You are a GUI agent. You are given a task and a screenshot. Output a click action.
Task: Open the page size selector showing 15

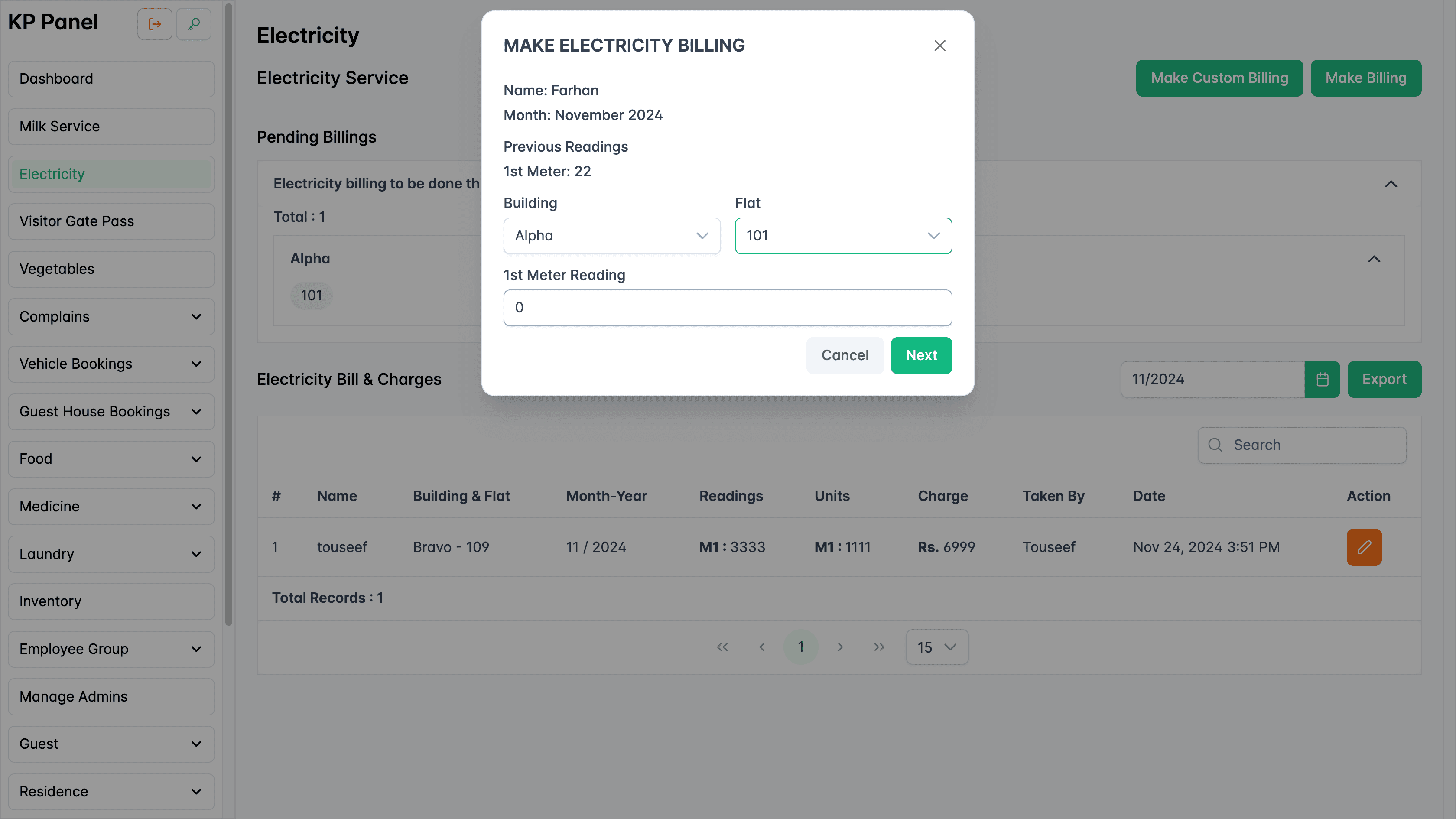click(x=936, y=647)
